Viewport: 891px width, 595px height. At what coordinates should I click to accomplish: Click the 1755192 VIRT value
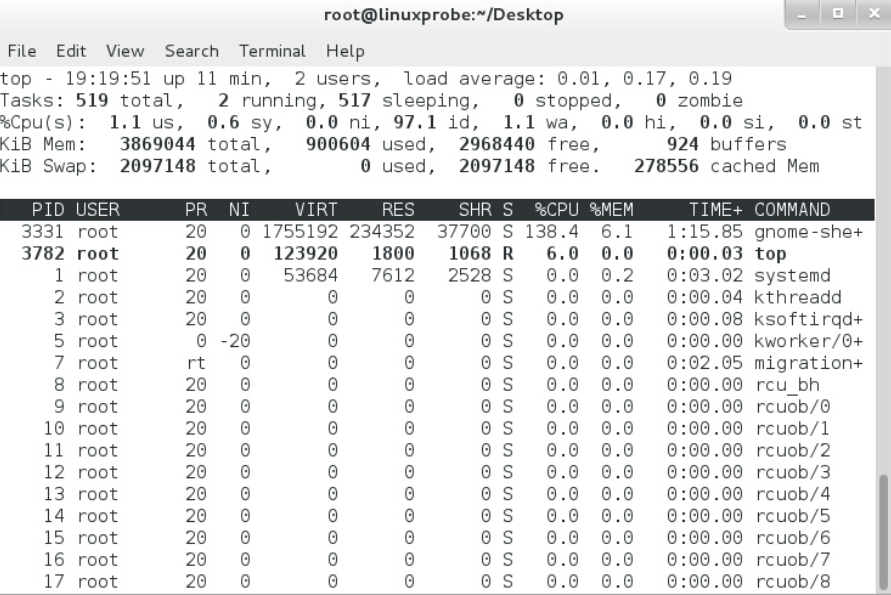[300, 232]
